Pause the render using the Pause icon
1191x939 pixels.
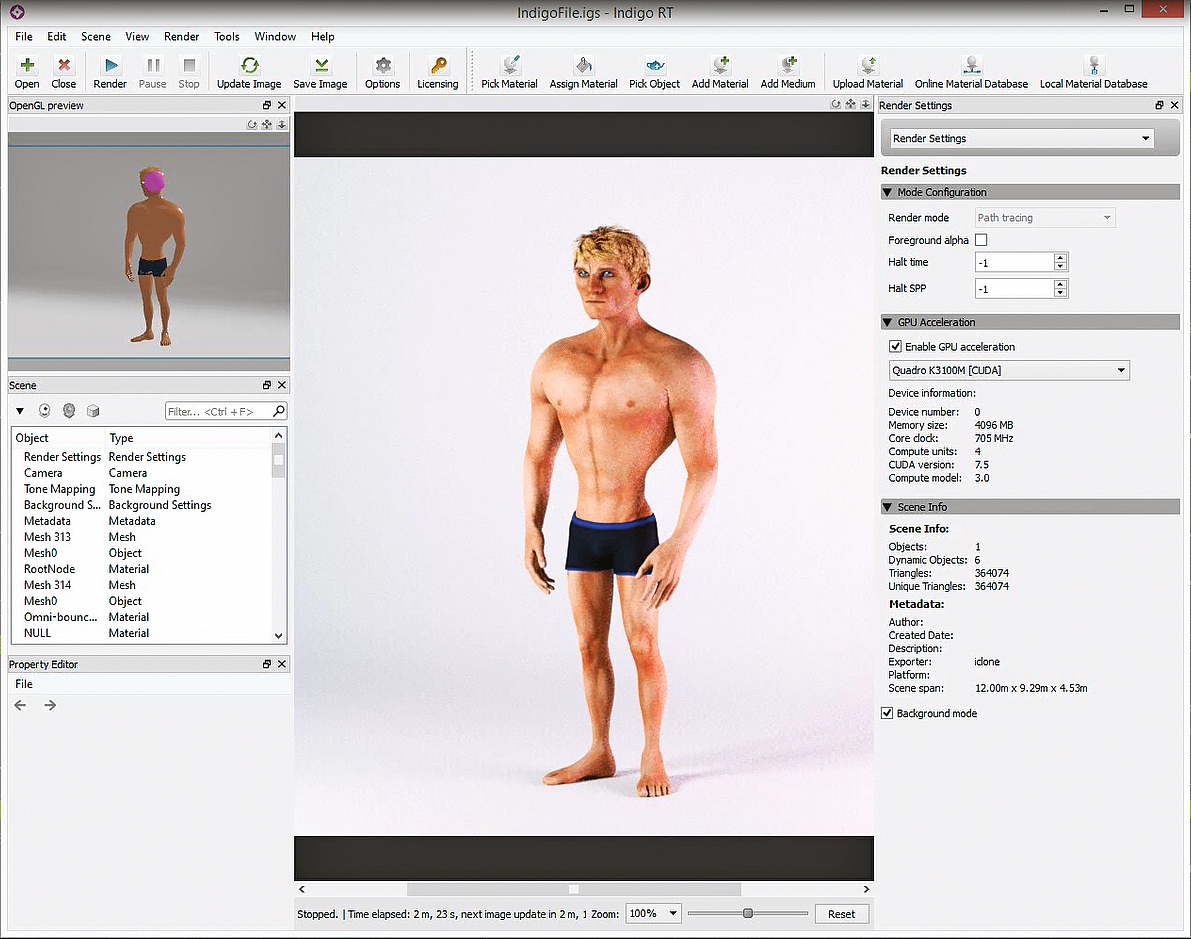click(x=153, y=72)
